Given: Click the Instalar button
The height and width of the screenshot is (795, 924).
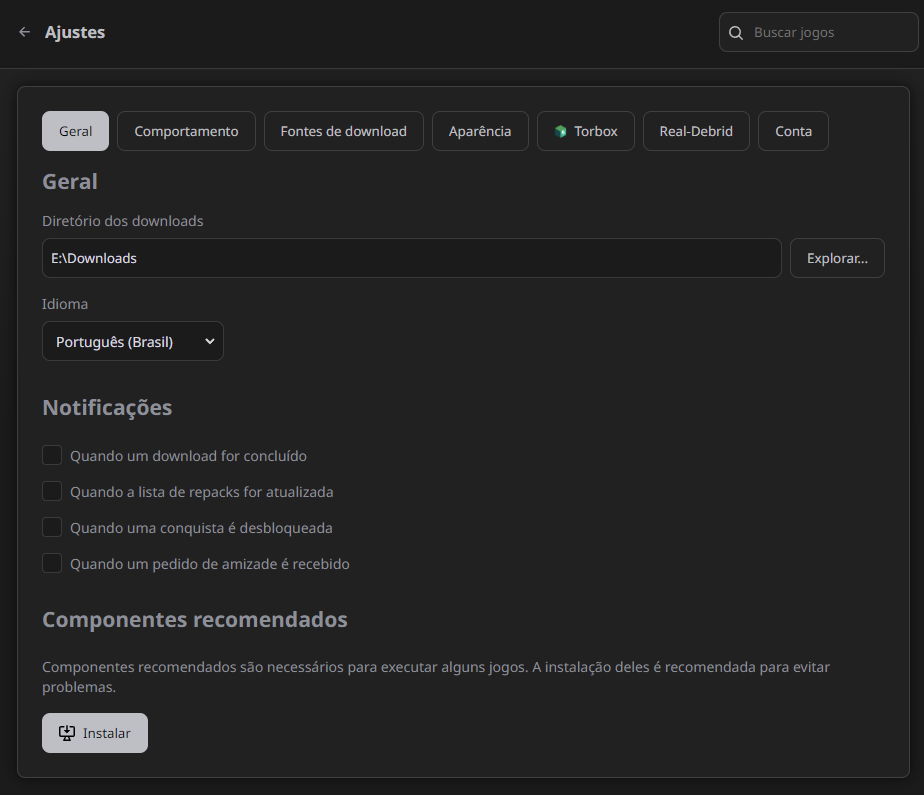Looking at the screenshot, I should click(95, 733).
